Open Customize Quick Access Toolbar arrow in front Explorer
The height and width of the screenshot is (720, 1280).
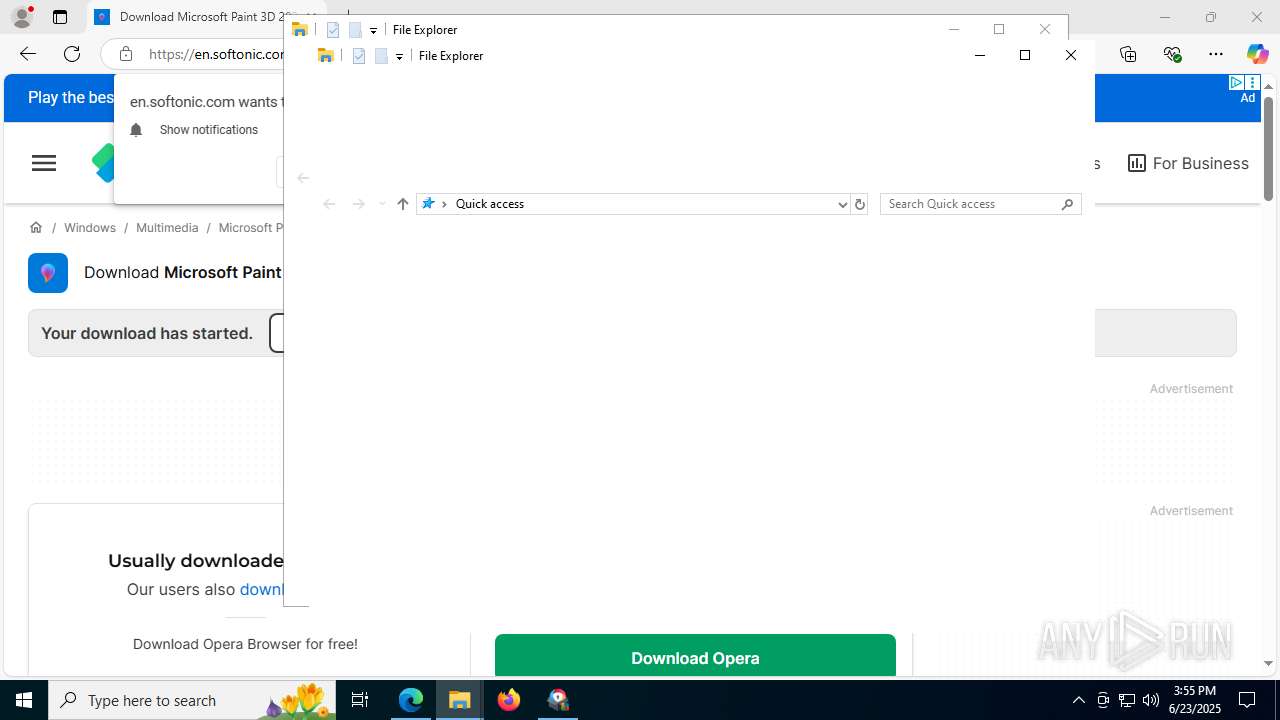(399, 57)
